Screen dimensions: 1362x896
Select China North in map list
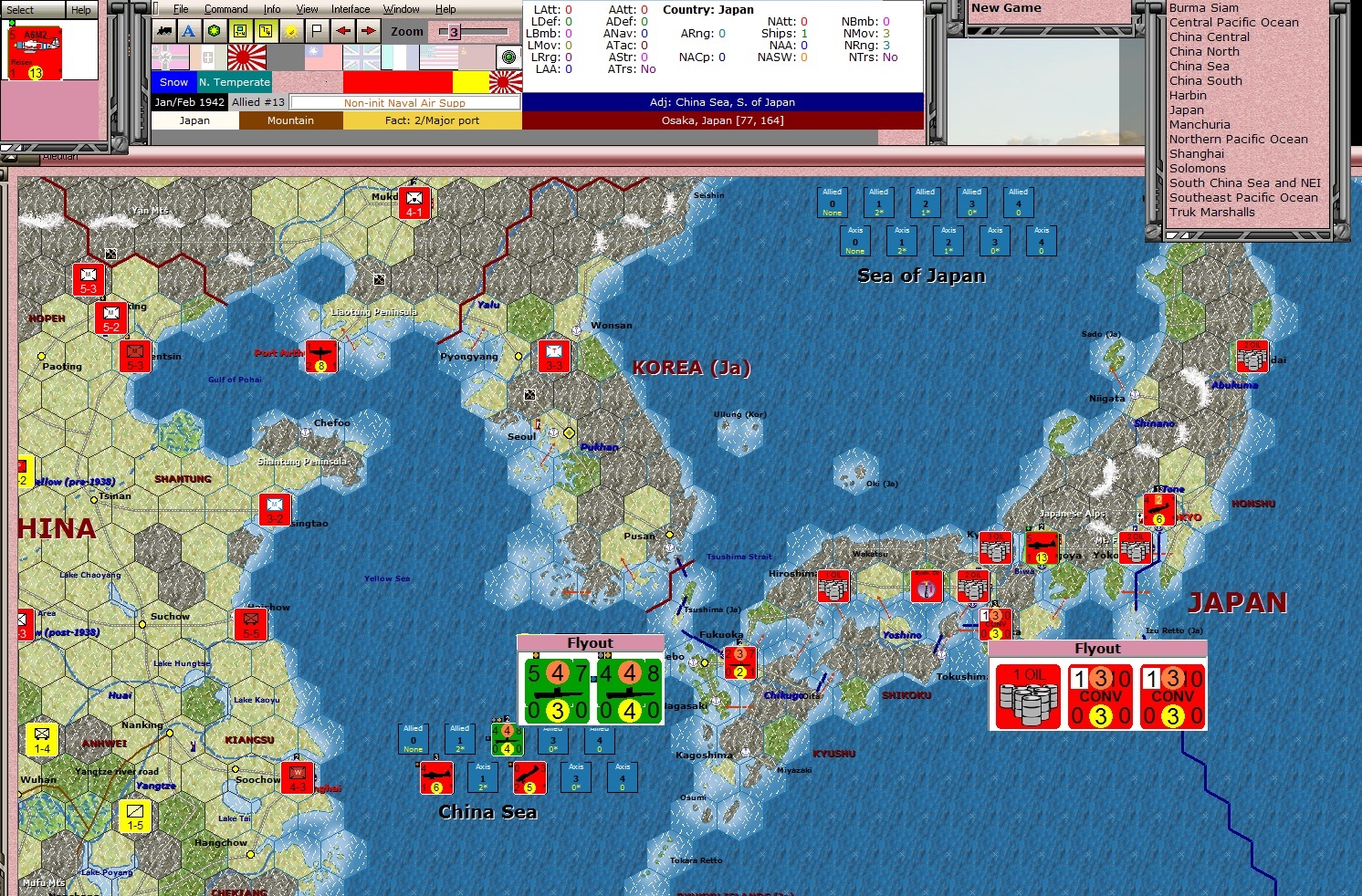pyautogui.click(x=1204, y=51)
